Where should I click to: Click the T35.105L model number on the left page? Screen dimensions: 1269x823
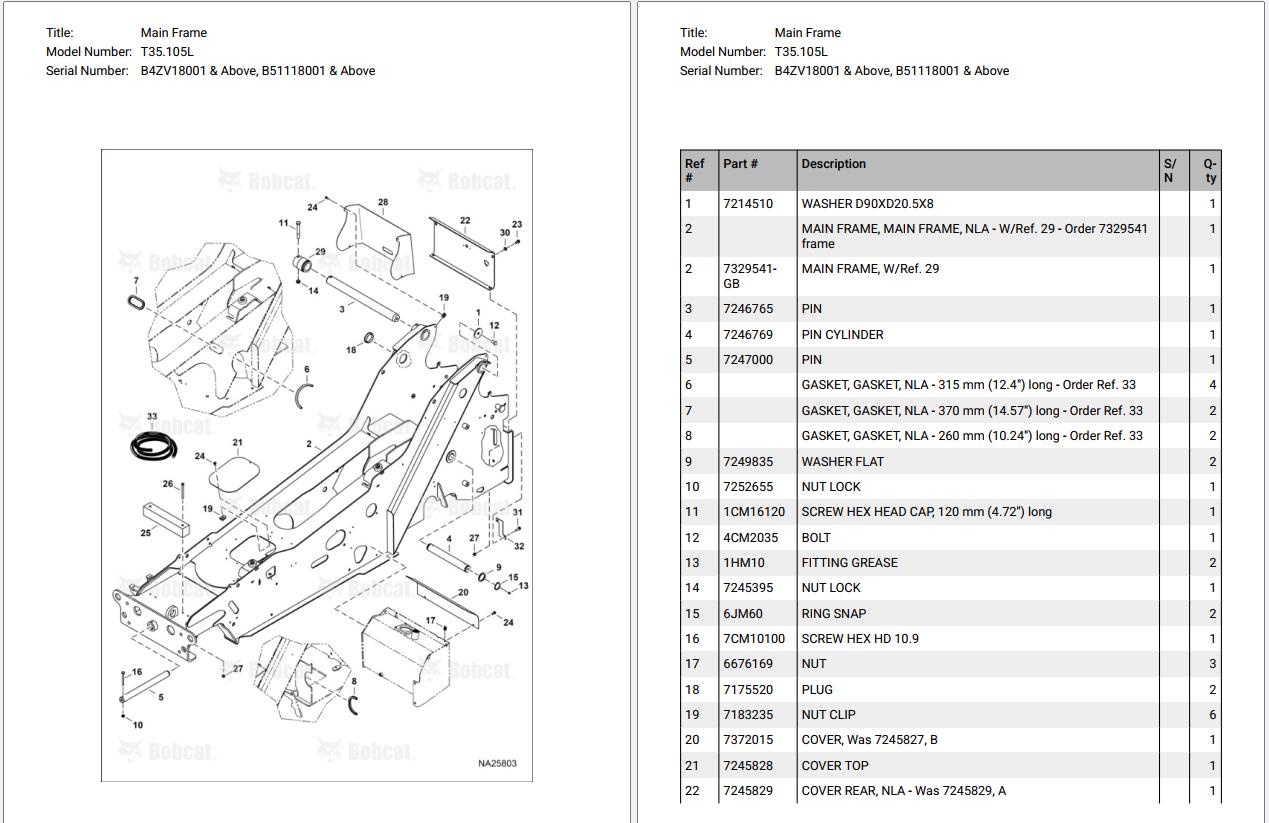tap(167, 52)
